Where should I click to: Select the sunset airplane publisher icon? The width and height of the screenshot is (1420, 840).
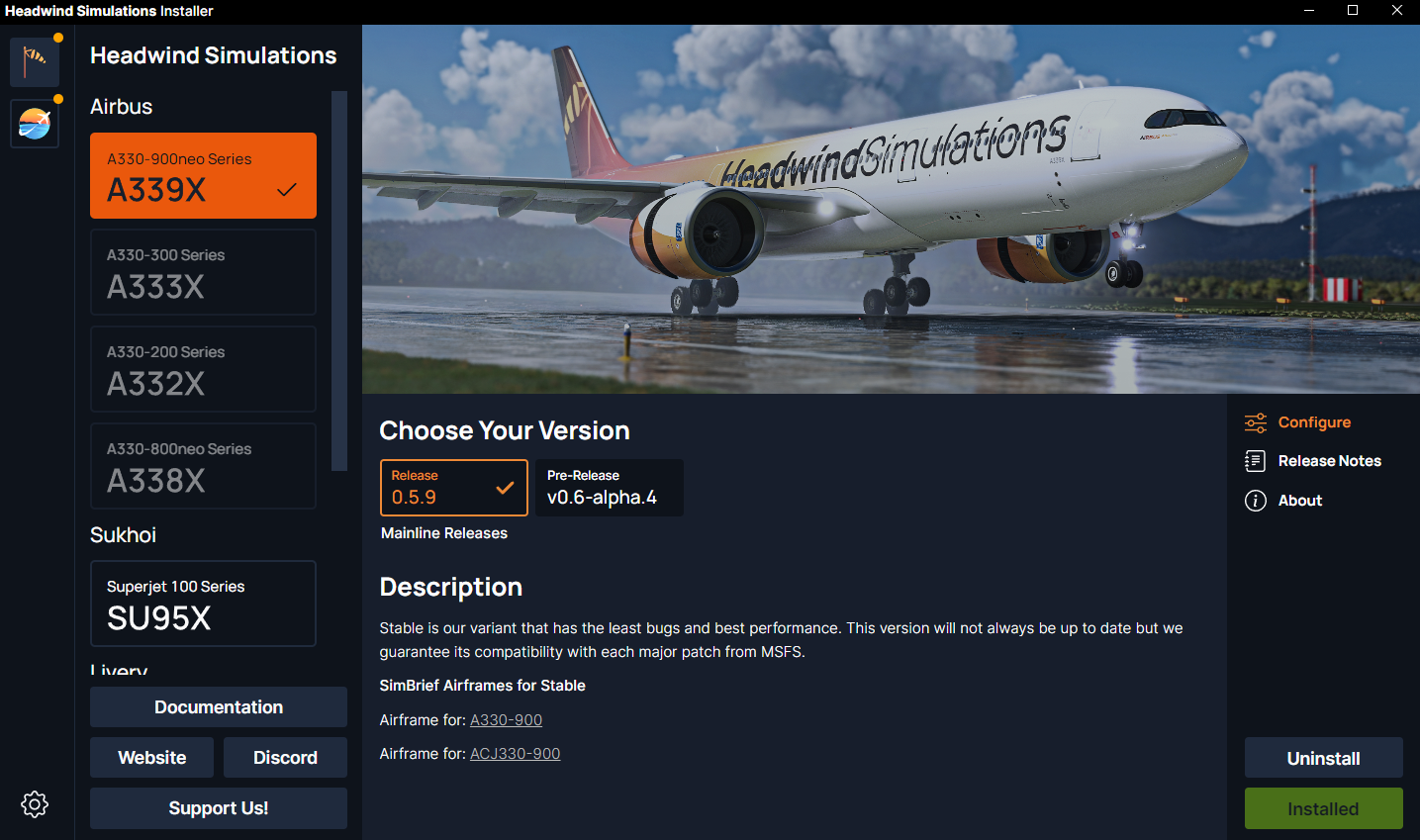35,124
